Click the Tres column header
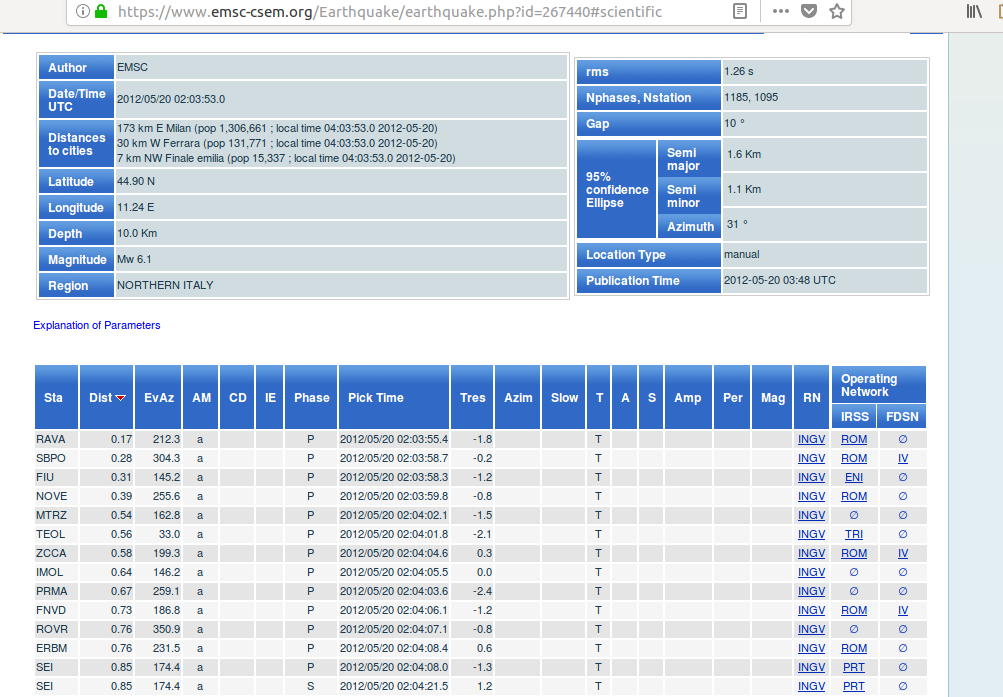This screenshot has width=1003, height=697. [473, 398]
